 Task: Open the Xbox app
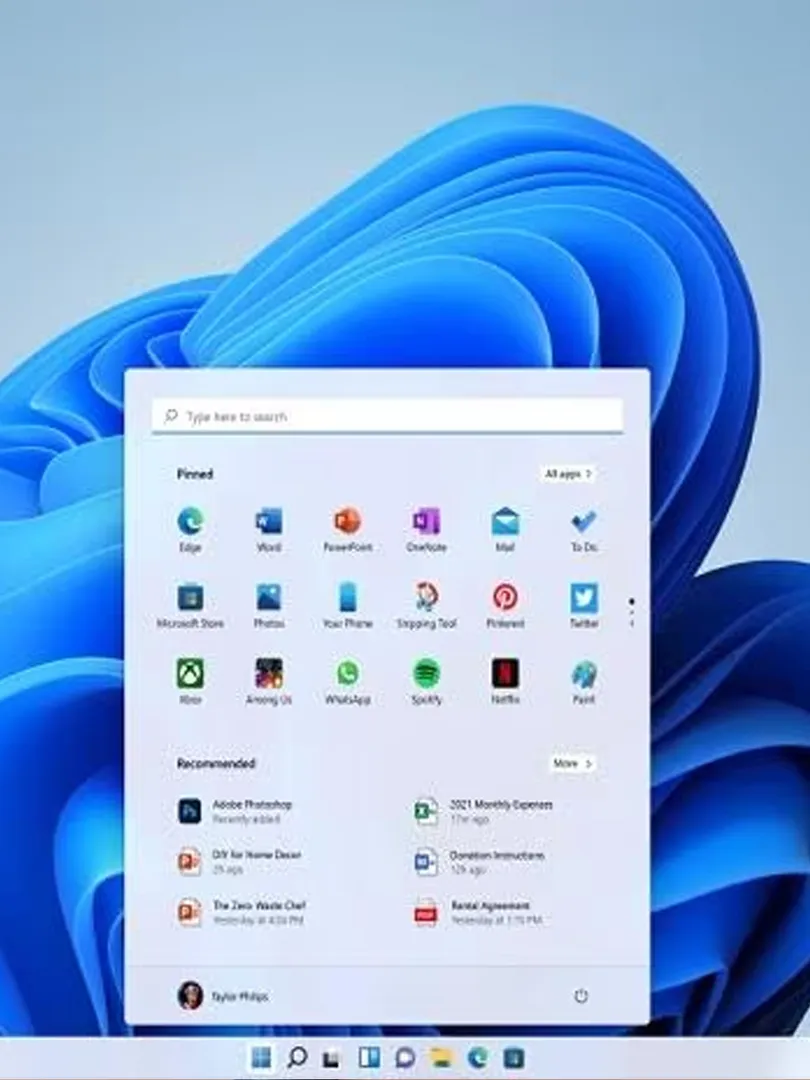pos(190,681)
